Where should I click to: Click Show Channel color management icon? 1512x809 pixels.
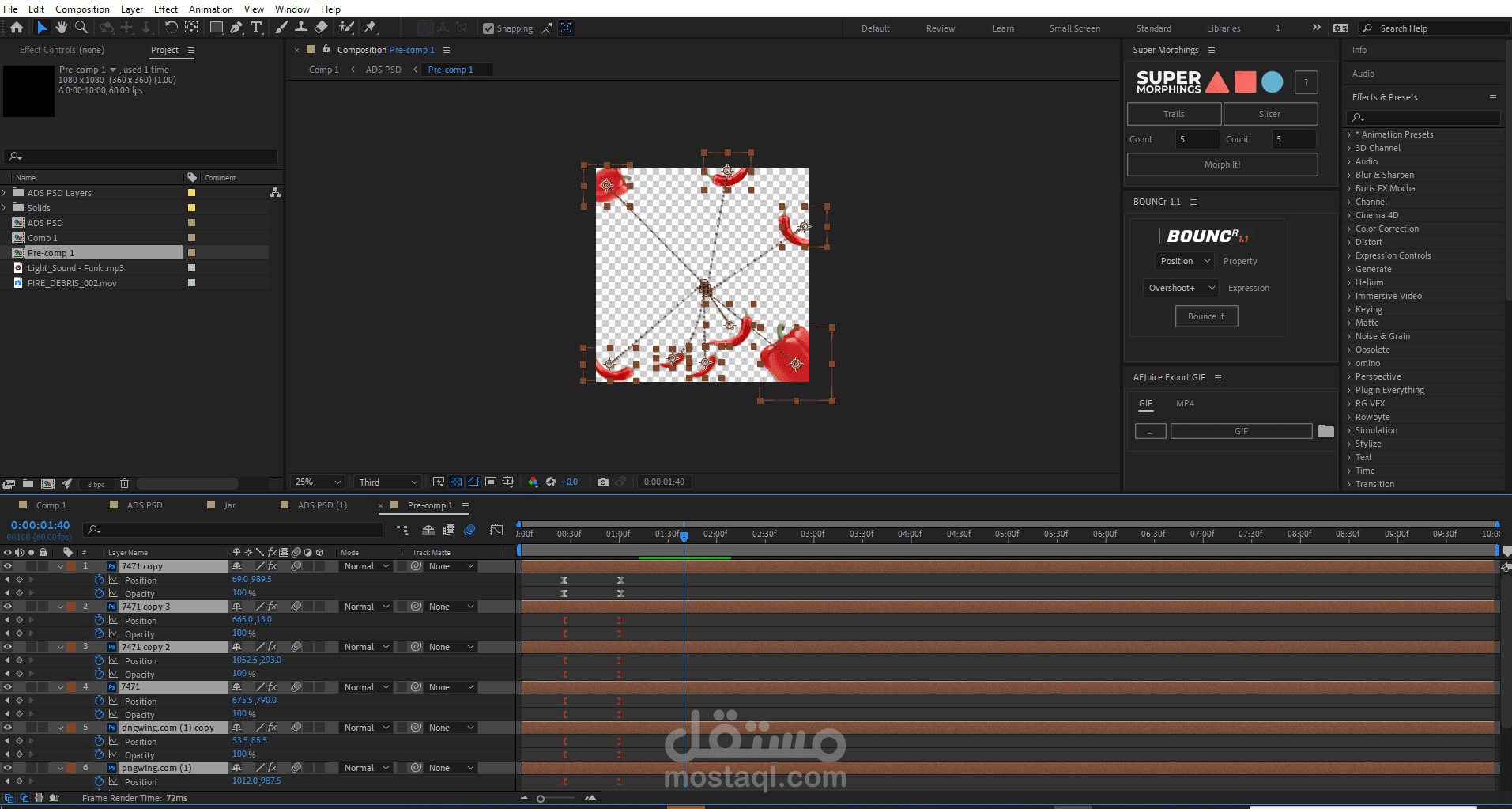coord(534,482)
